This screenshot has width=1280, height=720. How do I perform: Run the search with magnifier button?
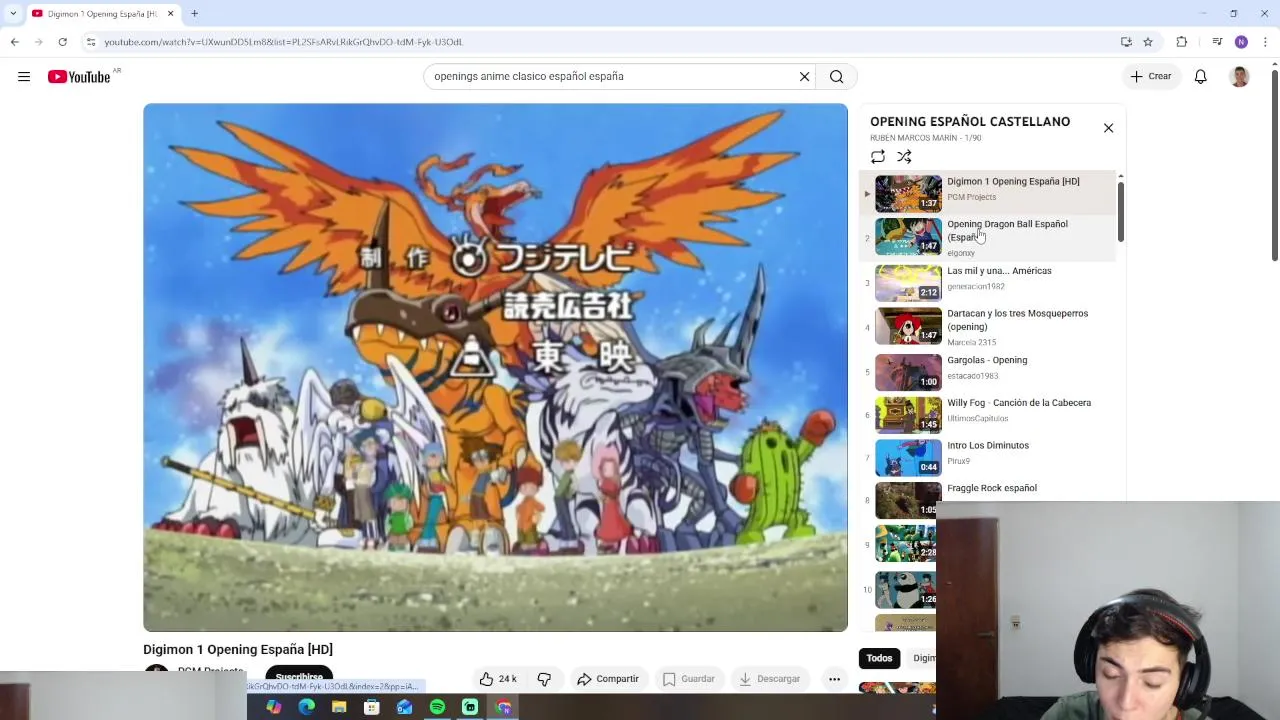[837, 77]
